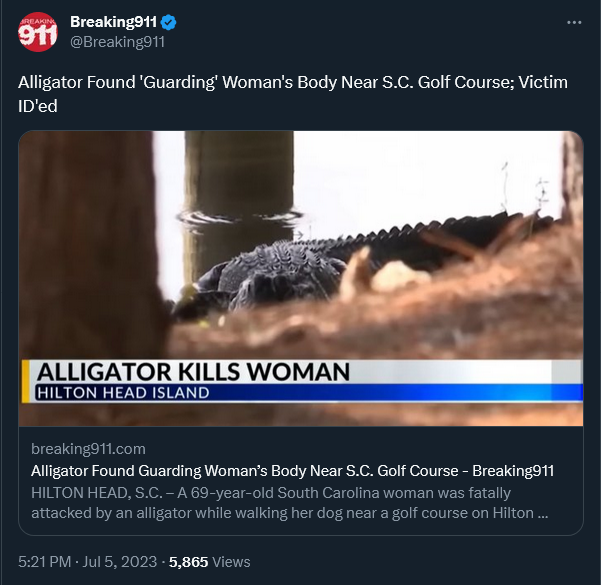Click the ALLIGATOR KILLS WOMAN banner caption
The width and height of the screenshot is (601, 585).
click(x=193, y=372)
